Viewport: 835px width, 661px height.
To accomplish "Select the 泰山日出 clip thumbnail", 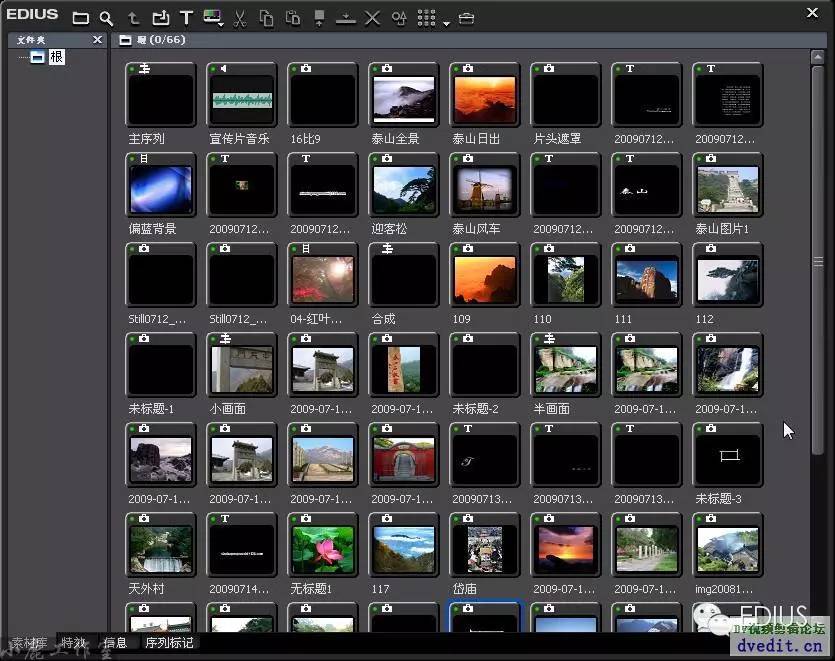I will click(485, 100).
